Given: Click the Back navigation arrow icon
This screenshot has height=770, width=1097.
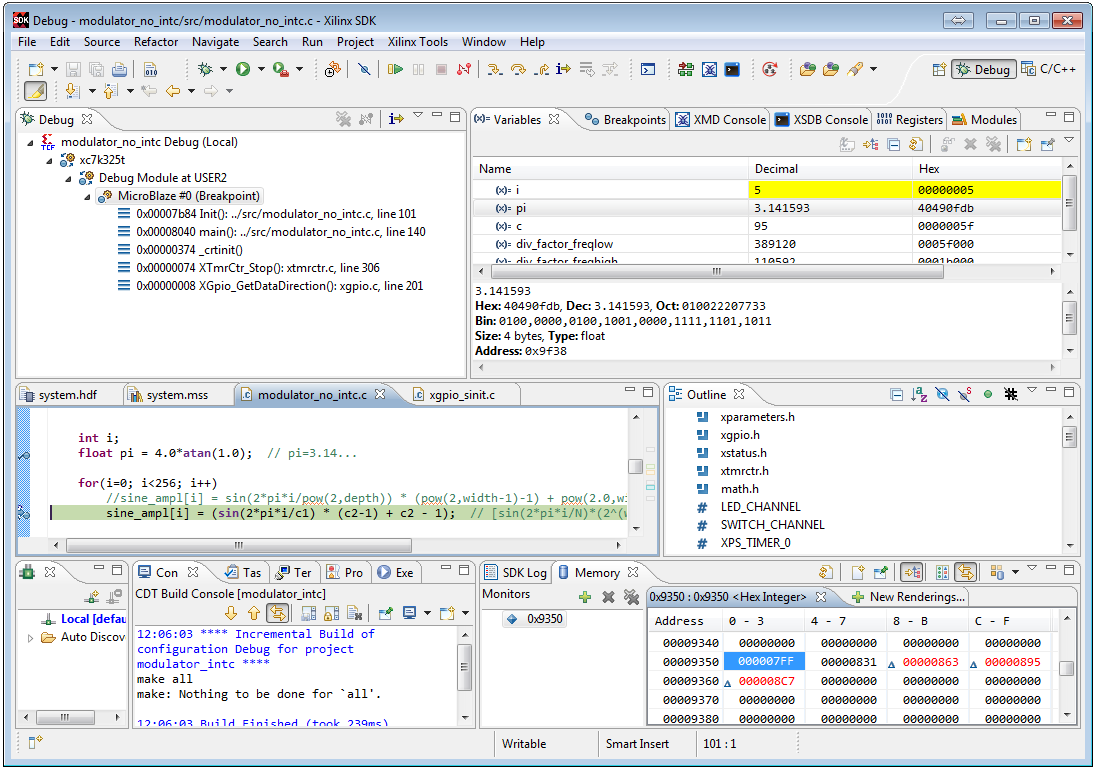Looking at the screenshot, I should point(173,91).
